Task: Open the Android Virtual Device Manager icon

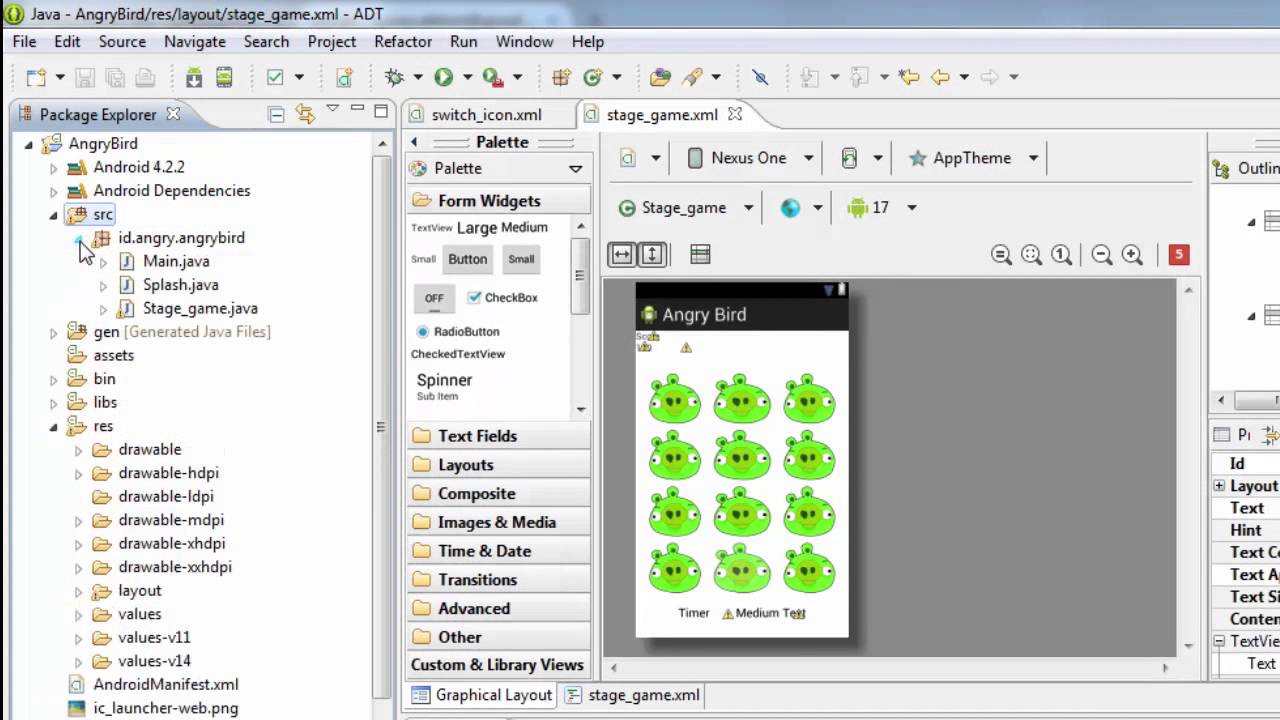Action: coord(224,77)
